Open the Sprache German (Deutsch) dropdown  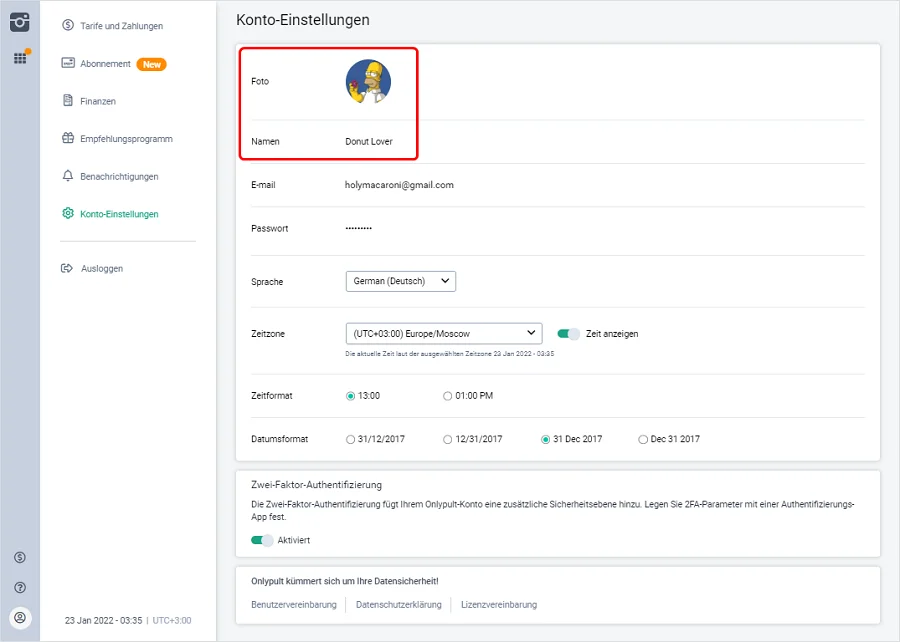pos(400,282)
